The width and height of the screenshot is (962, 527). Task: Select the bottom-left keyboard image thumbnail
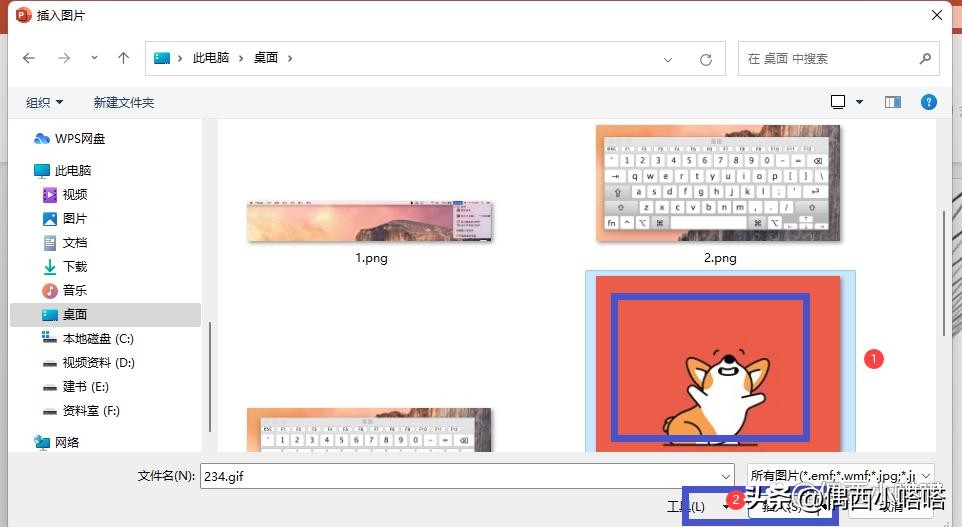(x=369, y=430)
